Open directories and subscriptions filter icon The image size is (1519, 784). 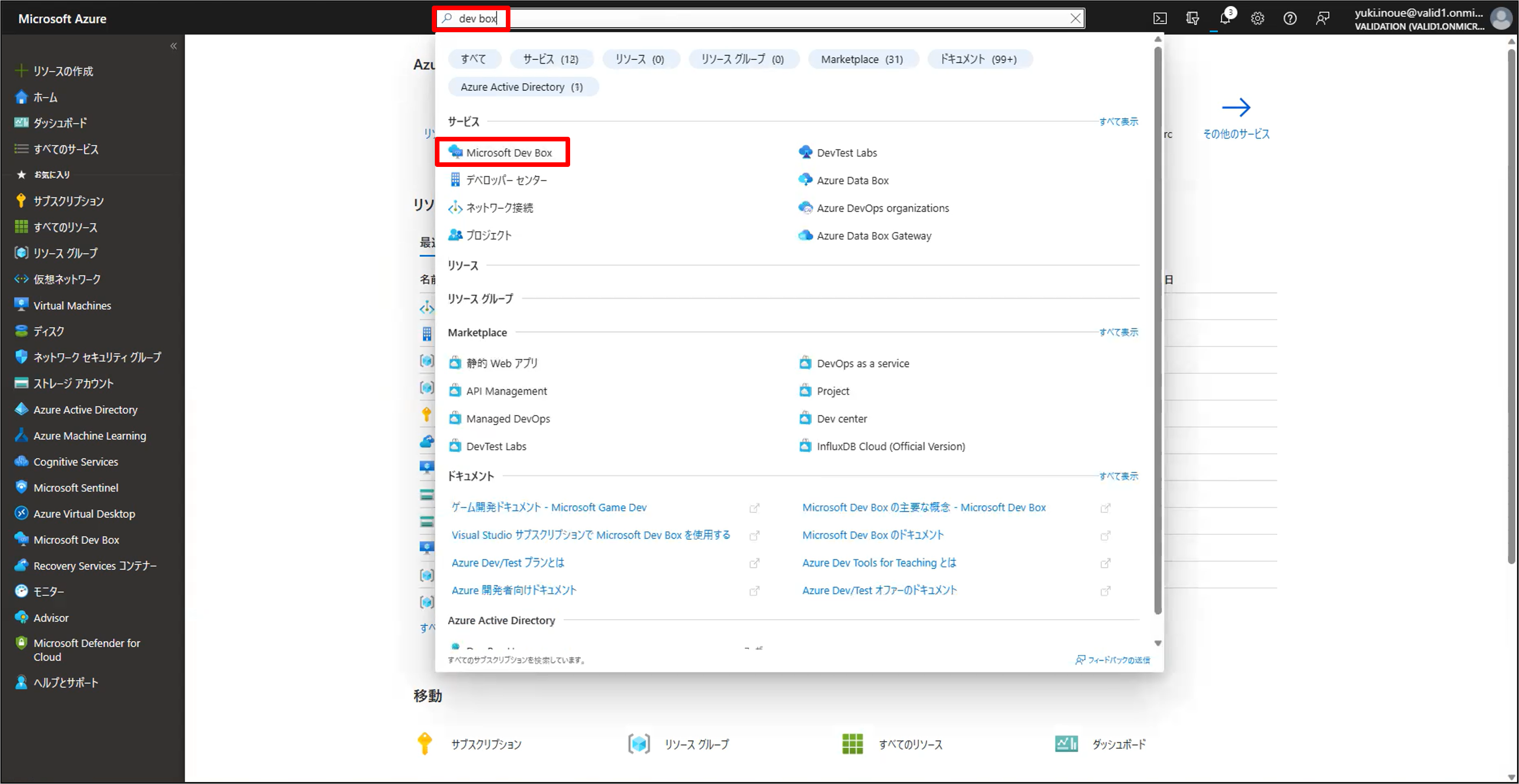pos(1192,18)
